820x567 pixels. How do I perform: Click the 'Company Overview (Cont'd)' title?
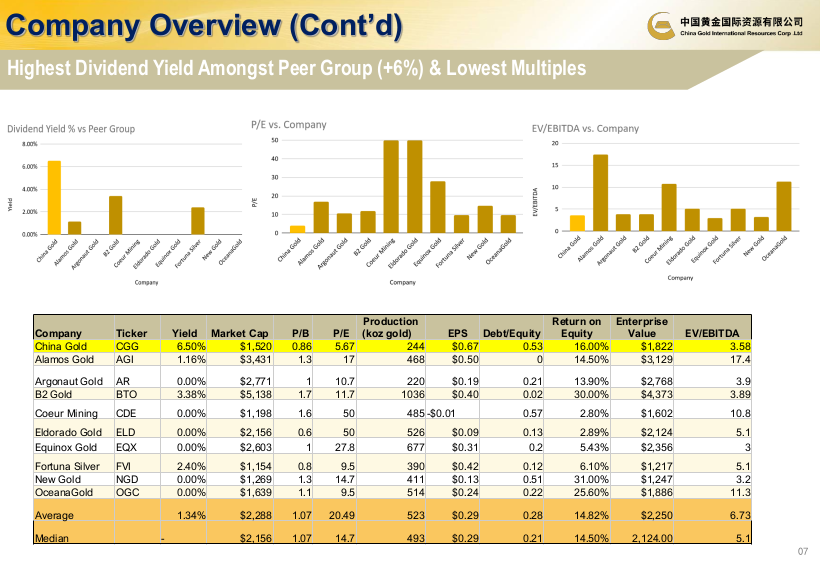[x=204, y=26]
